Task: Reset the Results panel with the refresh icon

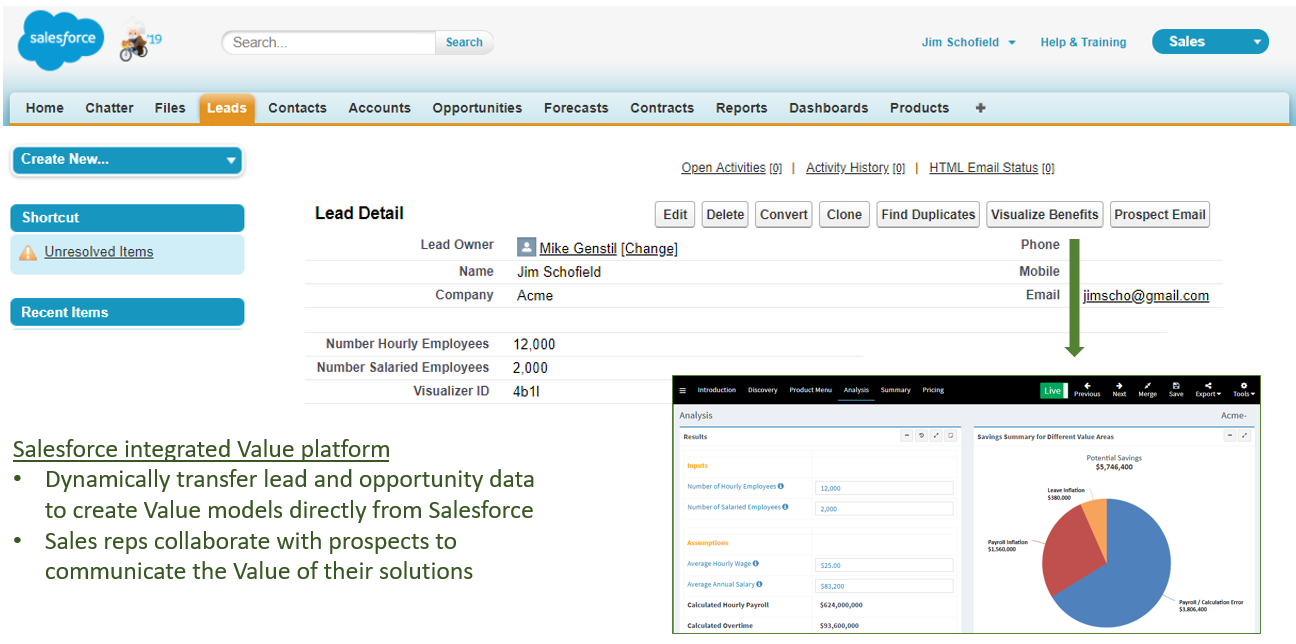Action: pyautogui.click(x=921, y=436)
